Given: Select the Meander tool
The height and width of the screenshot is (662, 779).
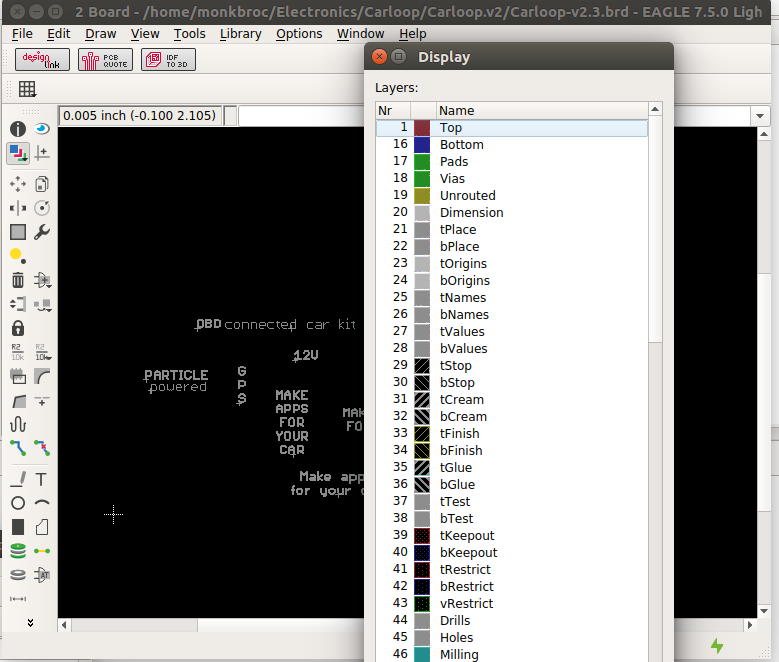Looking at the screenshot, I should 18,424.
